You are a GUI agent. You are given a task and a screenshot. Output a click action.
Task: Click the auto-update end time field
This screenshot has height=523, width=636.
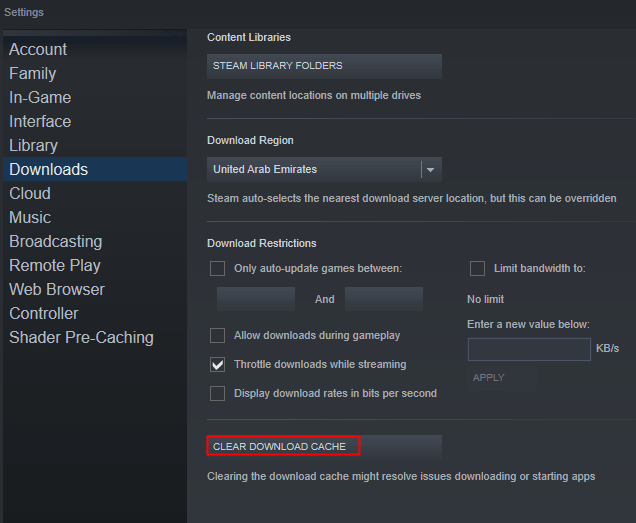[x=384, y=299]
